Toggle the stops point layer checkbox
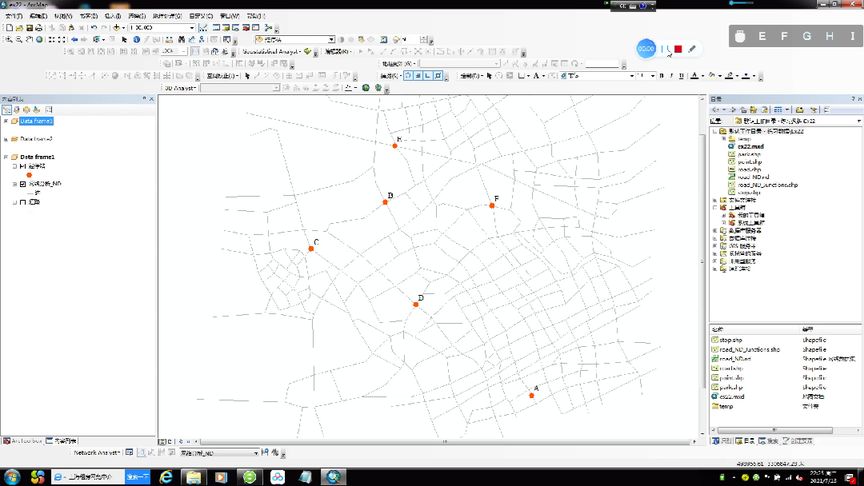 pyautogui.click(x=23, y=166)
